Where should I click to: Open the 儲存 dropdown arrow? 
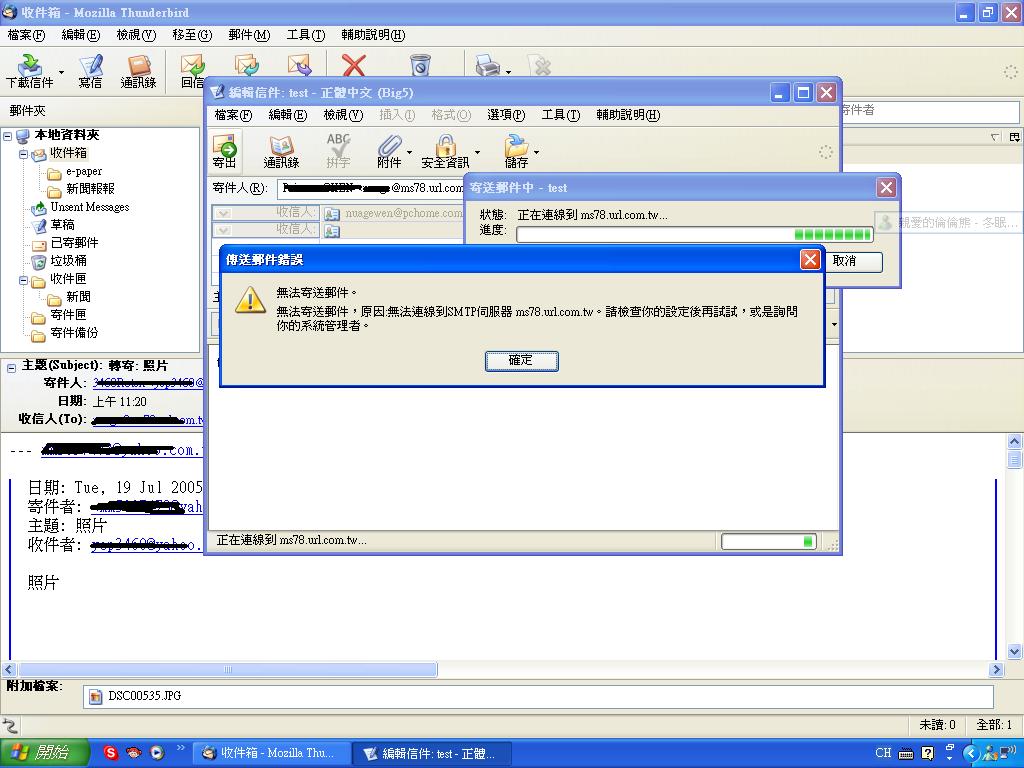pos(537,153)
